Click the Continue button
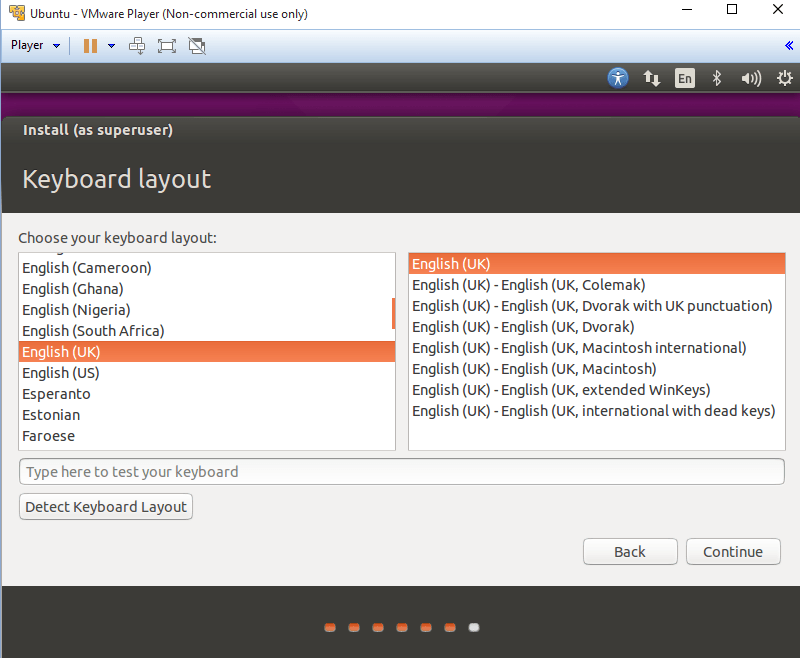 pyautogui.click(x=732, y=552)
